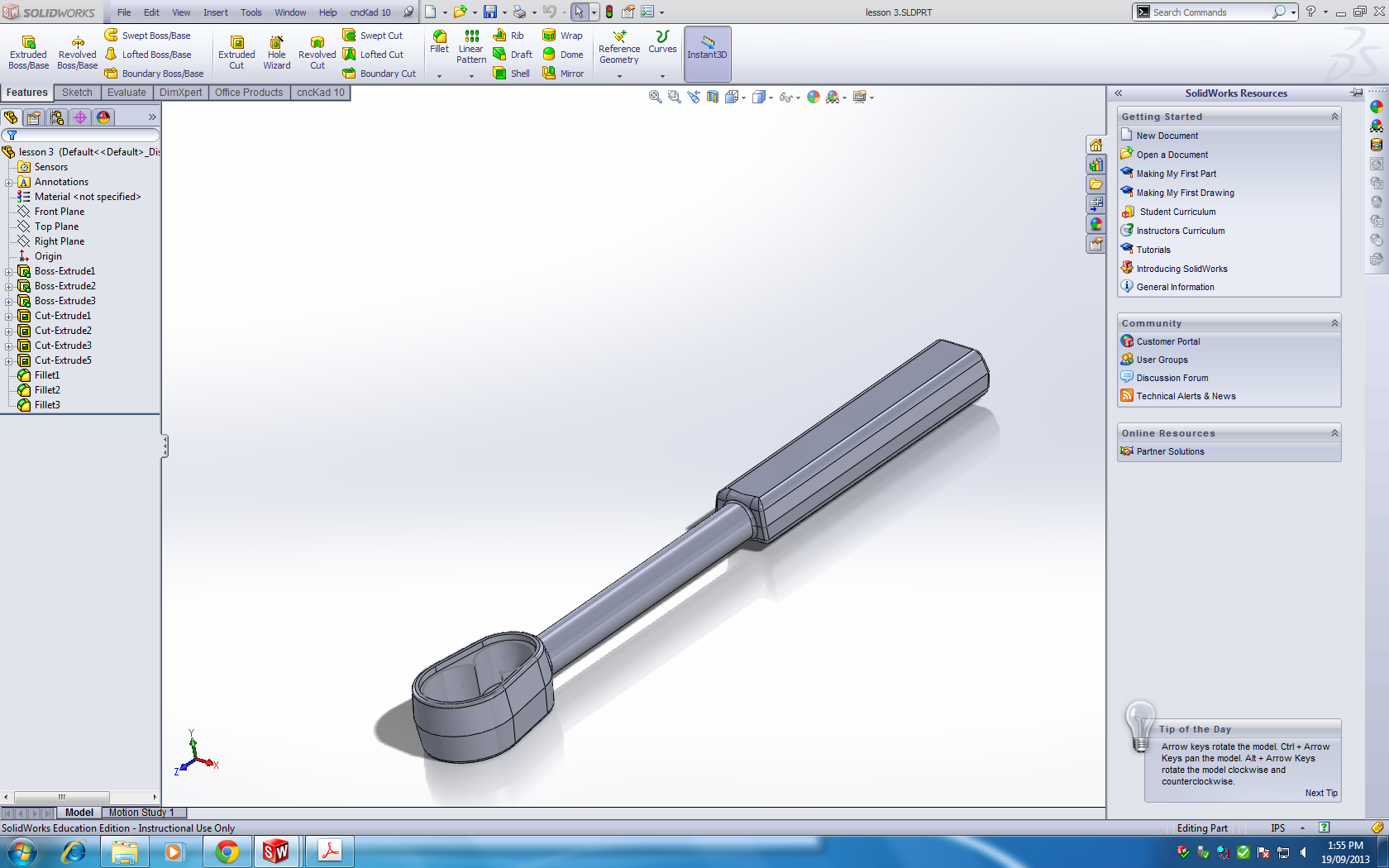Open the New Document link
The width and height of the screenshot is (1389, 868).
(x=1167, y=136)
